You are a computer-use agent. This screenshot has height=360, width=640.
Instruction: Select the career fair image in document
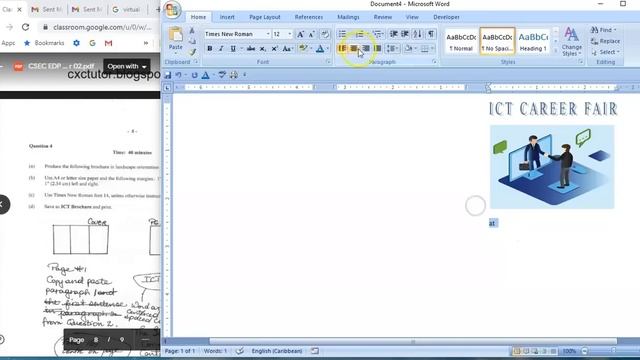[552, 167]
